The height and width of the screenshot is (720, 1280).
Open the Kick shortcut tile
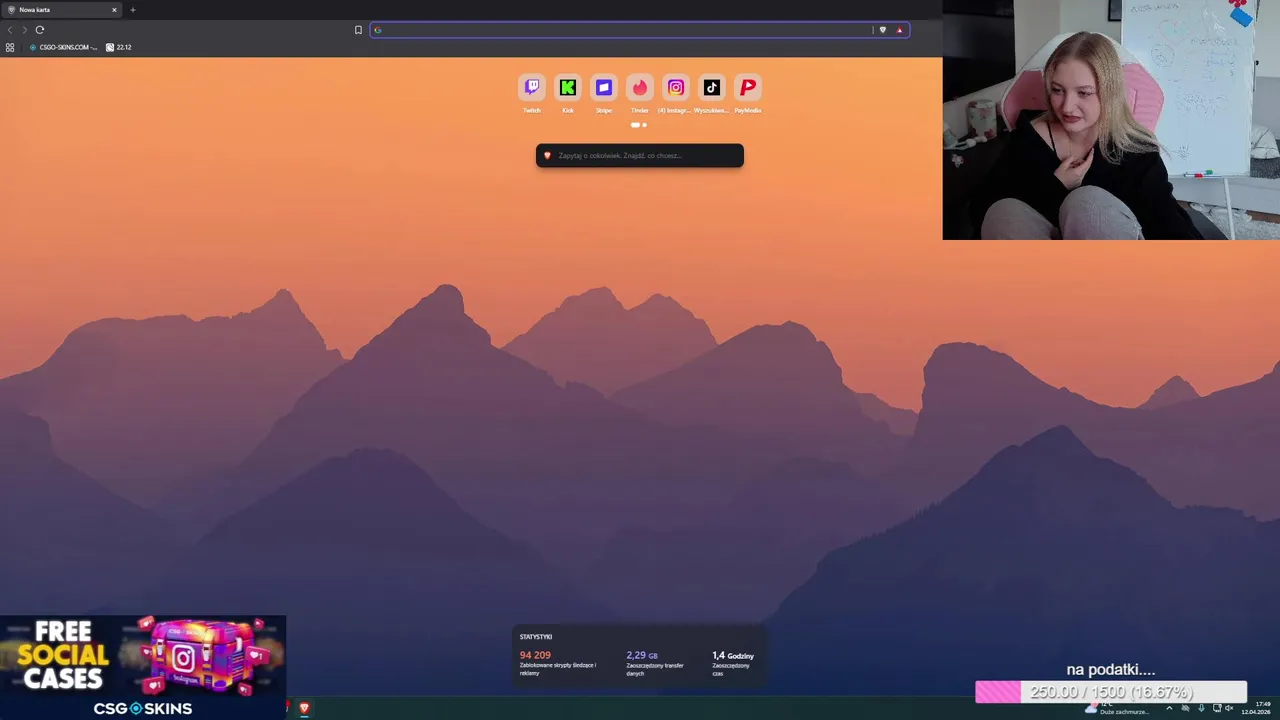point(568,88)
